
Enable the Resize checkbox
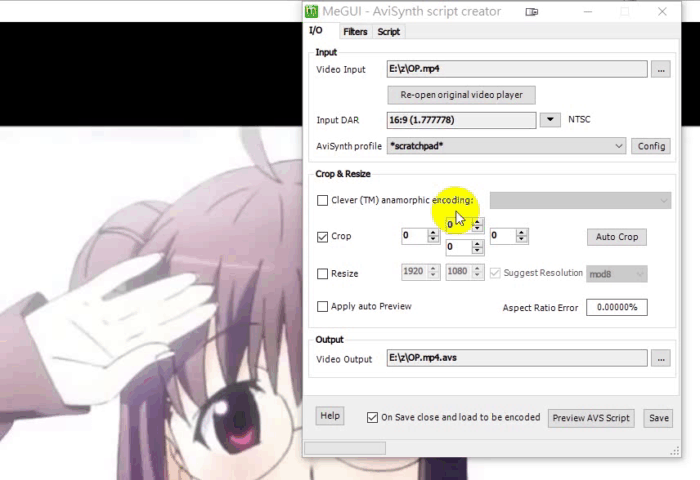pos(322,274)
